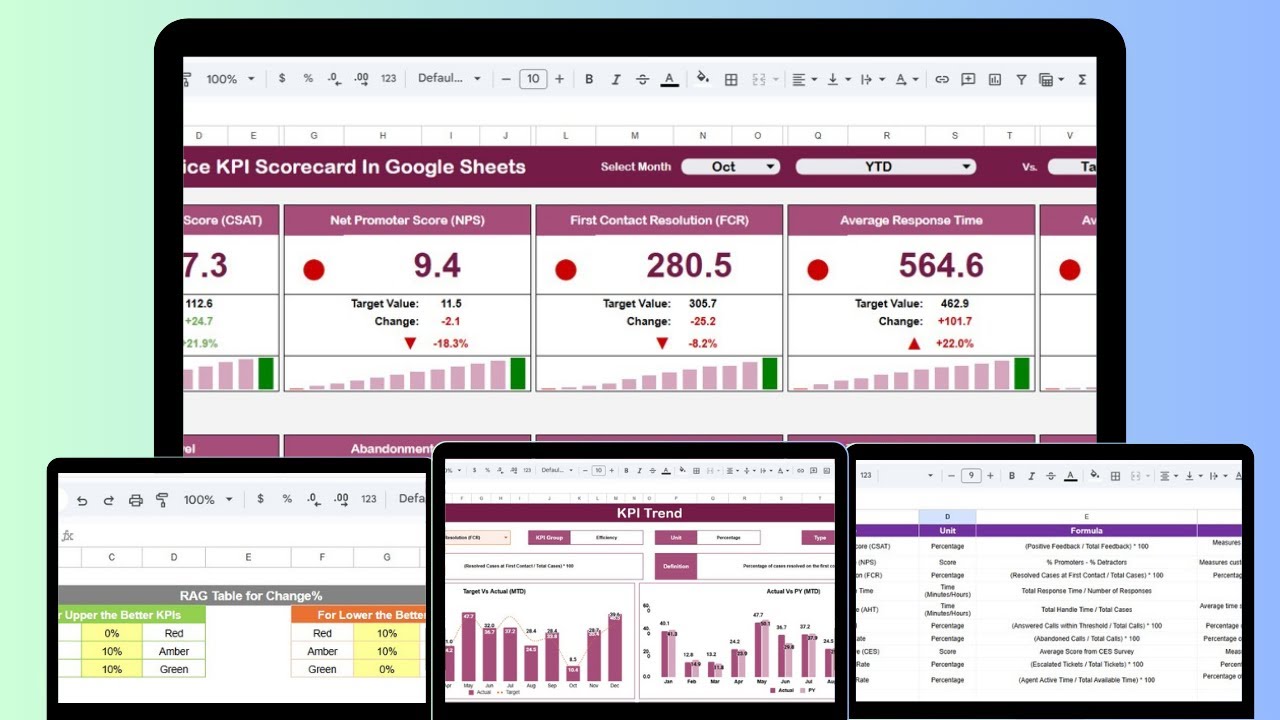Screen dimensions: 1280x720
Task: Select column H header in main scorecard
Action: [383, 136]
